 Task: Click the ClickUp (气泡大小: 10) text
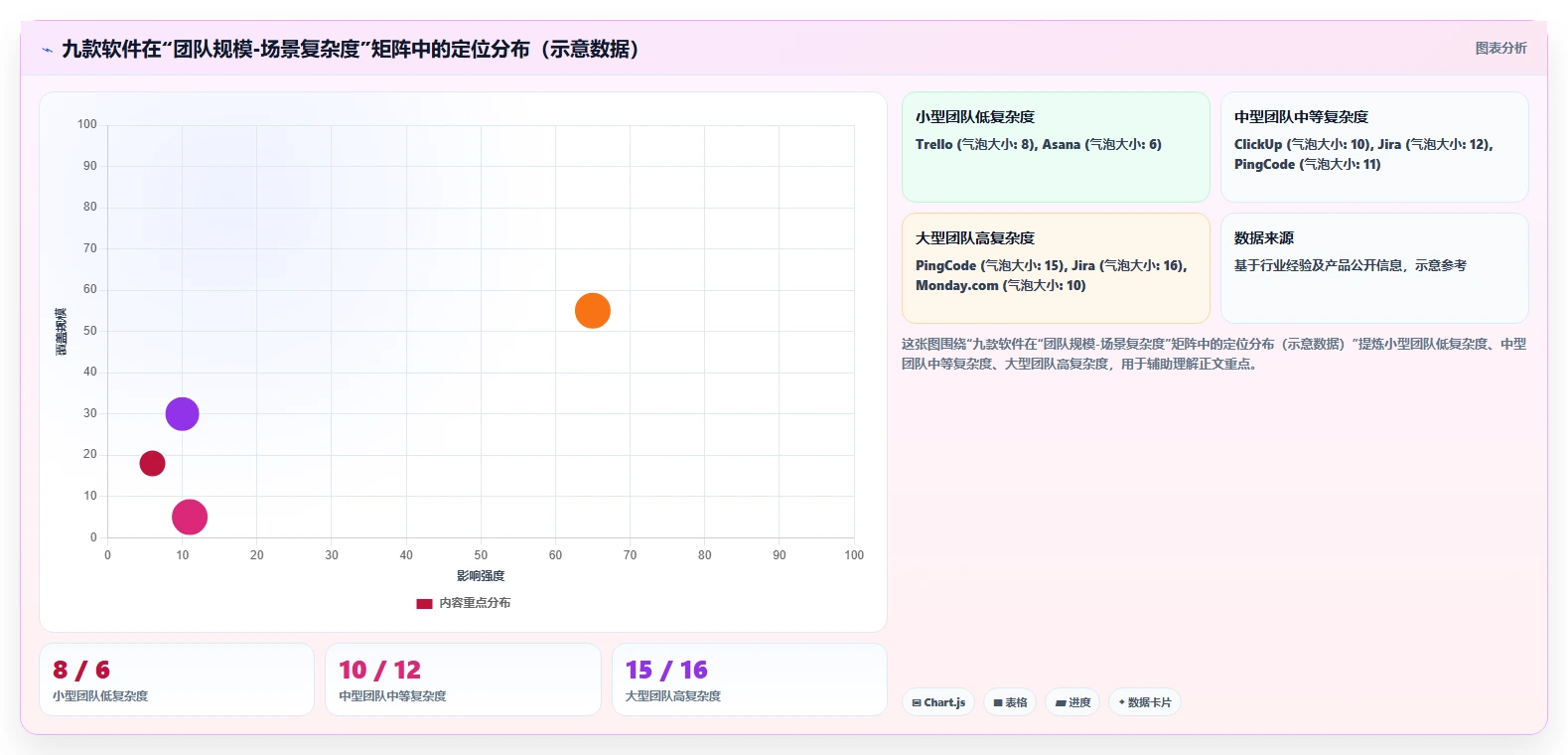pyautogui.click(x=1302, y=144)
